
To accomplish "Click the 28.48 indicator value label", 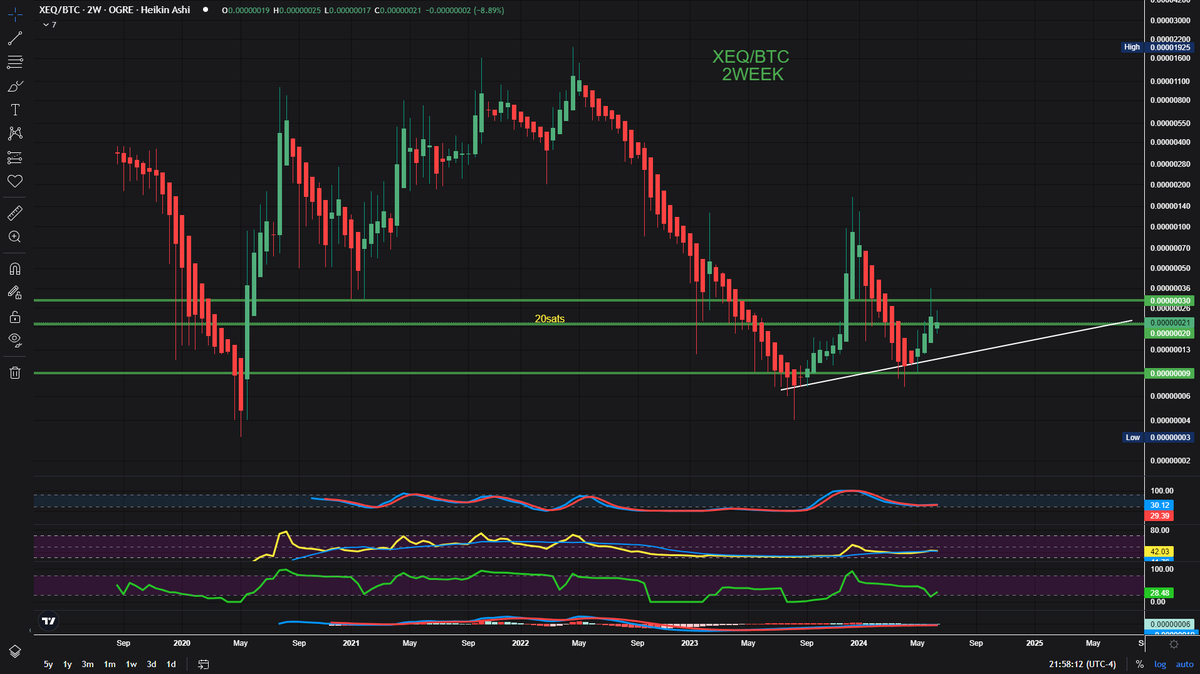I will [1161, 592].
